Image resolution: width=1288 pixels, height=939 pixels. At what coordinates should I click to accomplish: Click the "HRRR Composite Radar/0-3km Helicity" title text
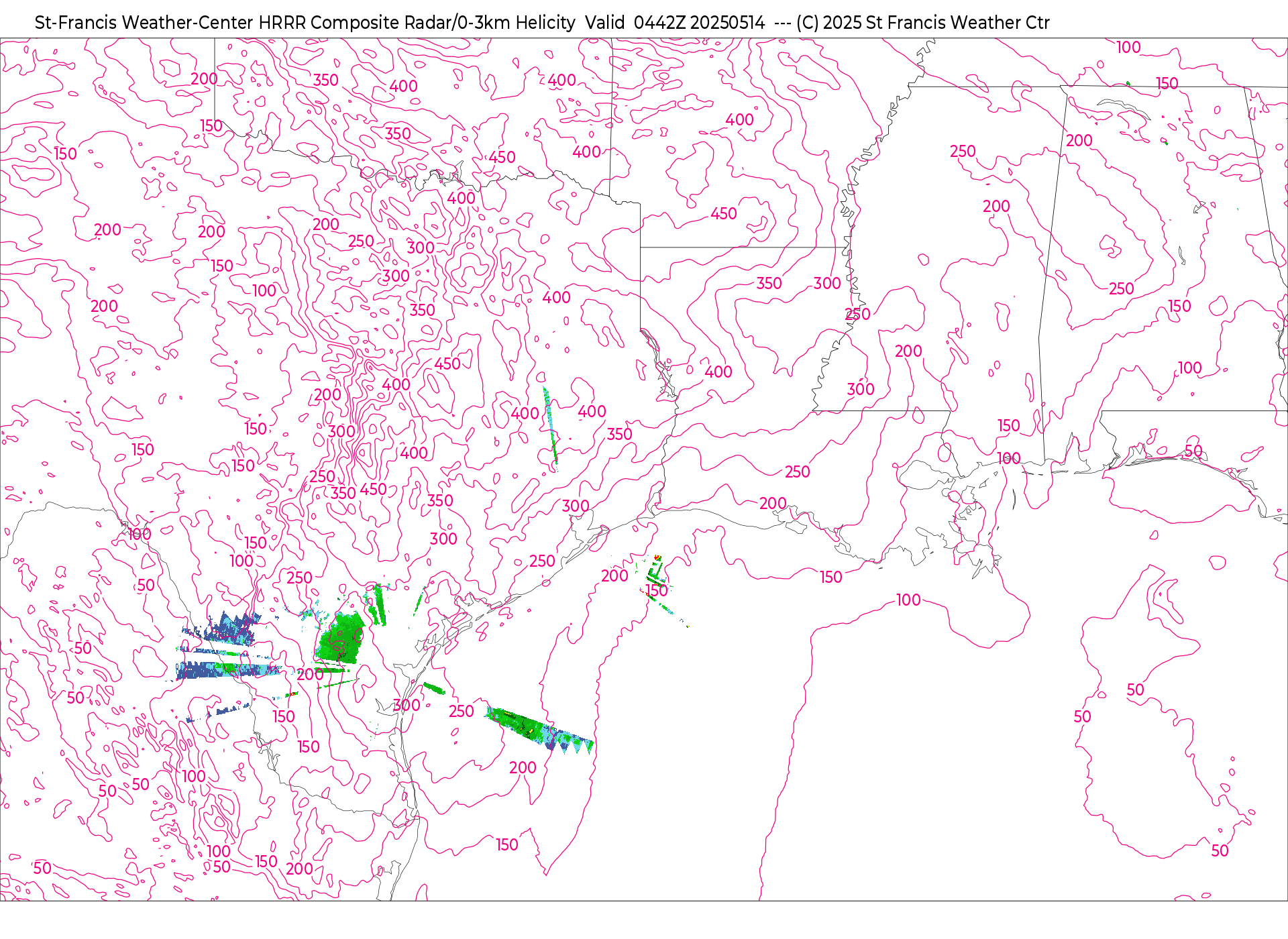click(417, 23)
